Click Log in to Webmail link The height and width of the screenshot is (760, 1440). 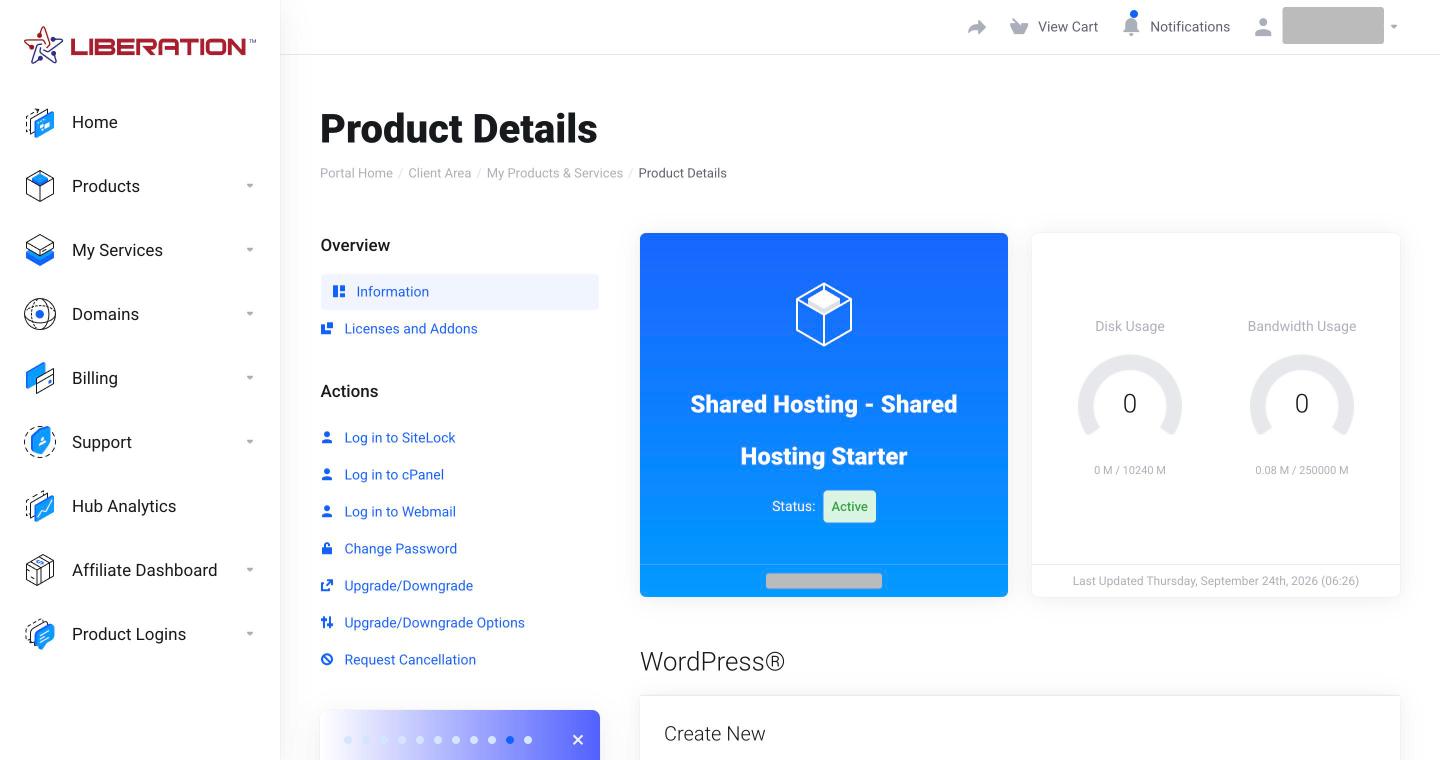(400, 511)
